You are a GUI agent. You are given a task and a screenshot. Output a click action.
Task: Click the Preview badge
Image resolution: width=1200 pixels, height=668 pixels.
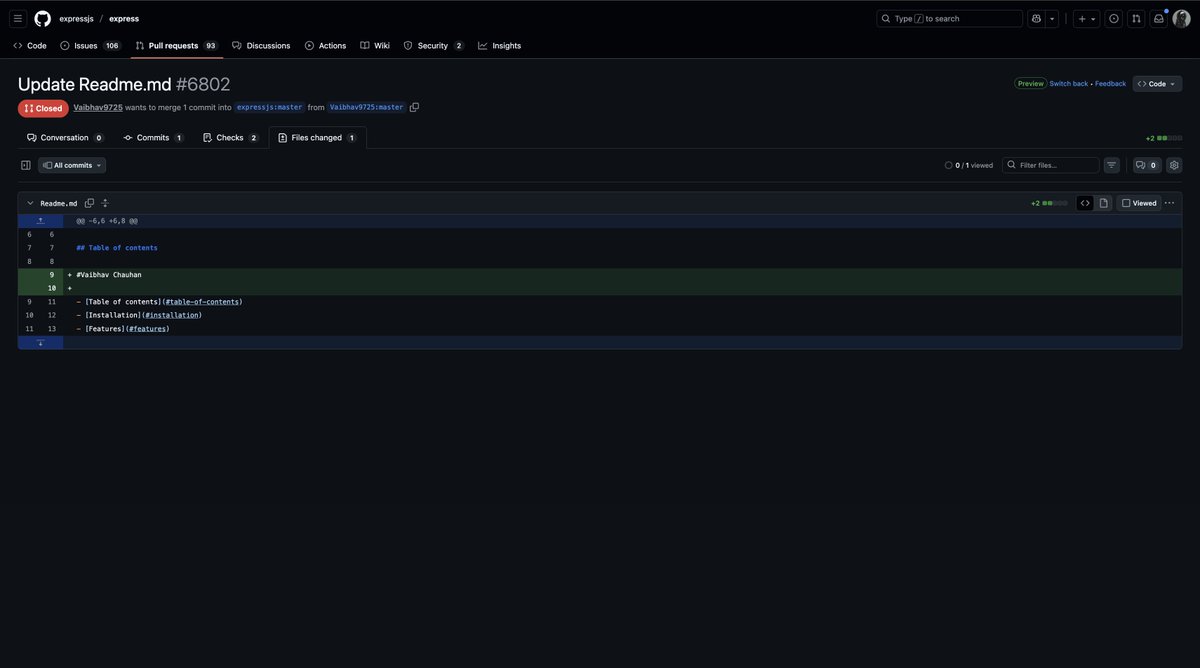click(1030, 84)
